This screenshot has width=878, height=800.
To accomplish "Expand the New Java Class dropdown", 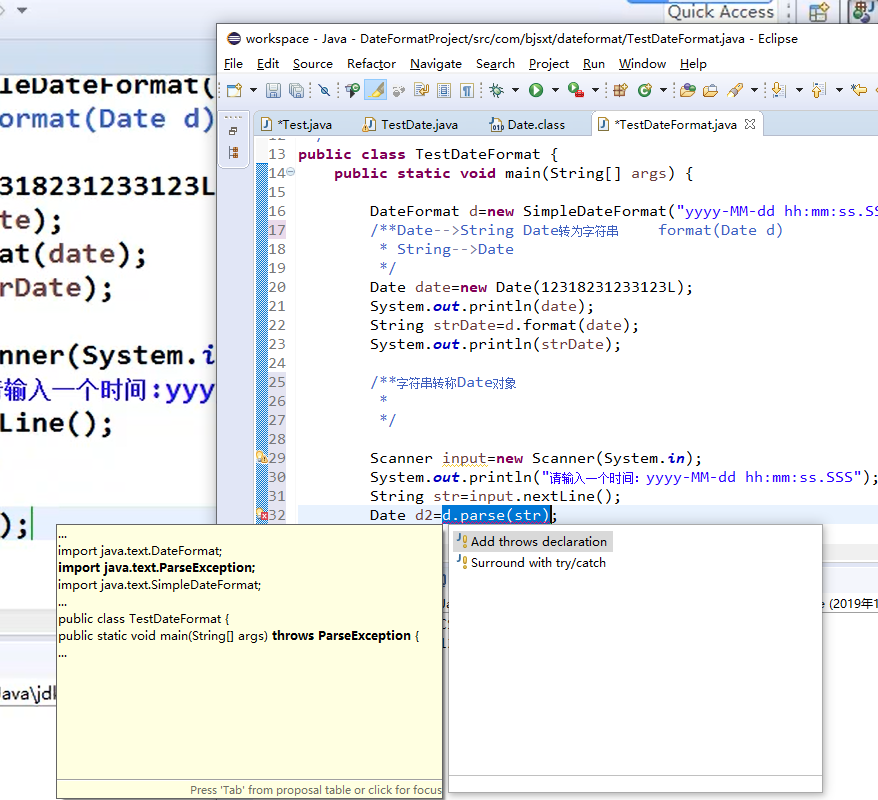I will (x=664, y=90).
